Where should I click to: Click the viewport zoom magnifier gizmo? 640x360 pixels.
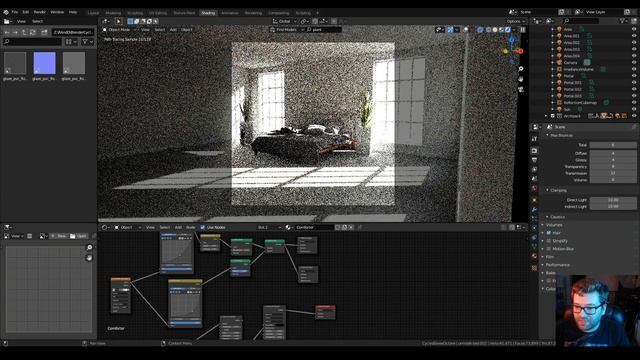tap(521, 69)
